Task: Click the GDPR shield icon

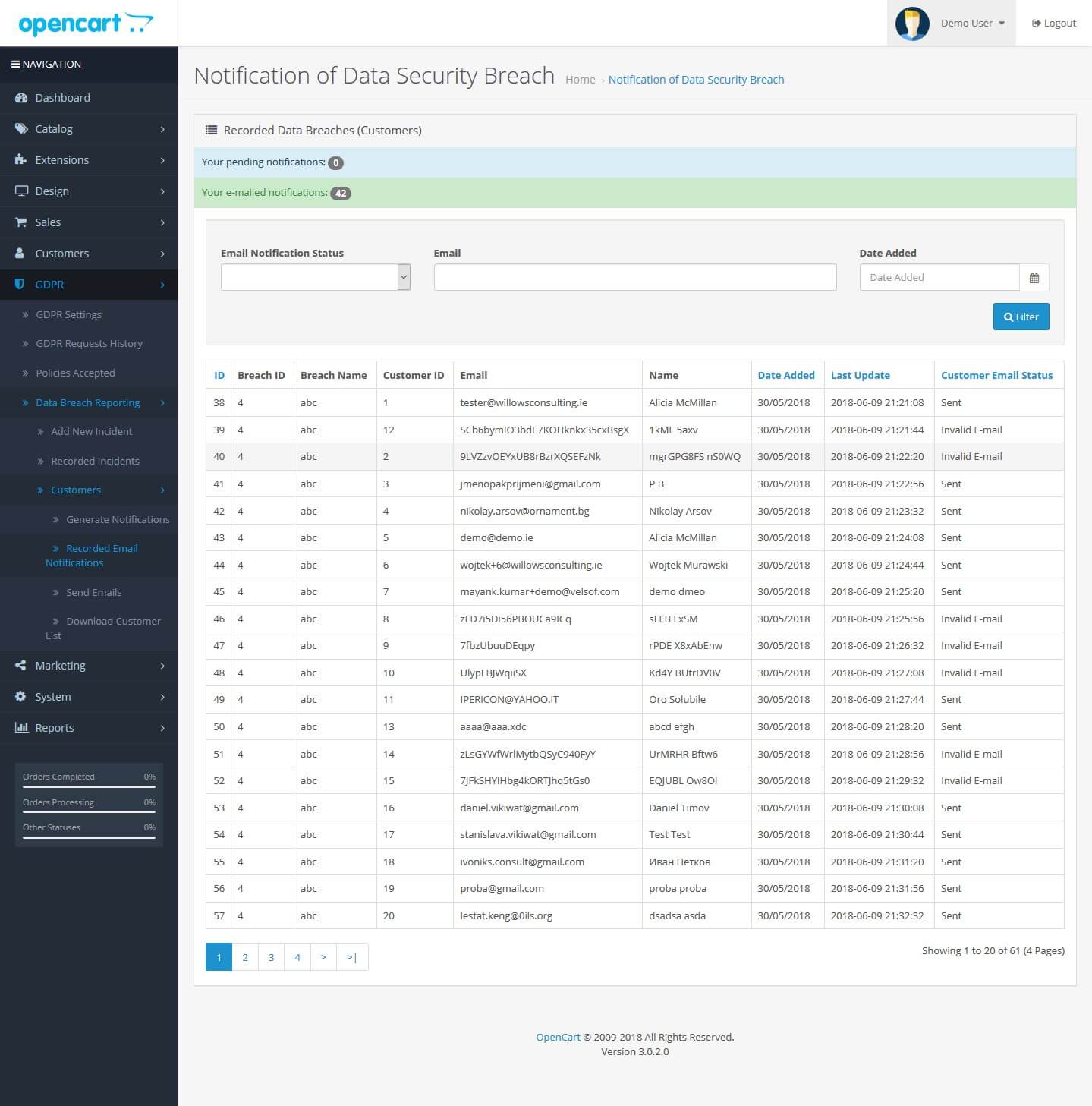Action: [20, 285]
